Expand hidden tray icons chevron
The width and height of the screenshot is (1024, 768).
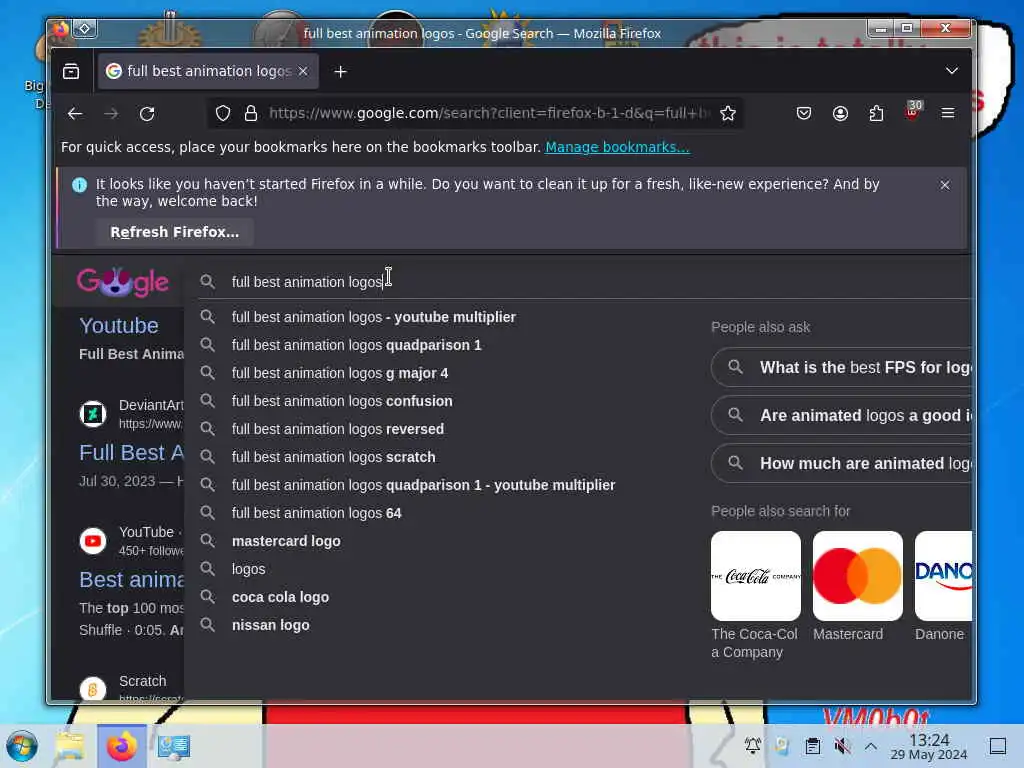(871, 746)
